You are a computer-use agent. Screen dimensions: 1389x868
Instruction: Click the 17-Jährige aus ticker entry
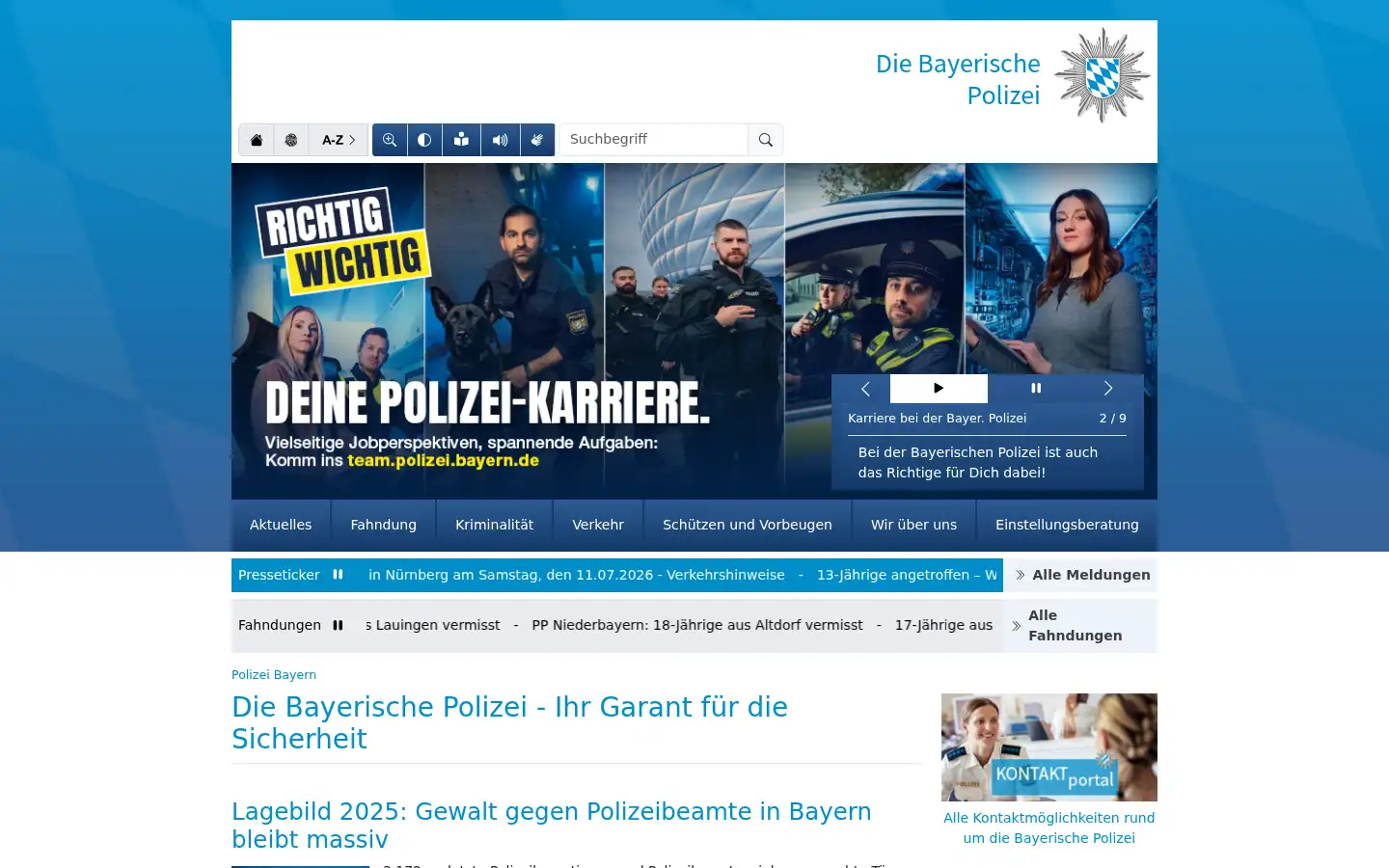coord(943,625)
